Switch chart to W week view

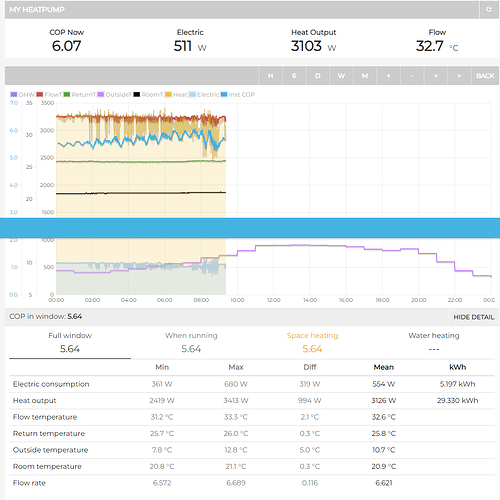point(341,76)
